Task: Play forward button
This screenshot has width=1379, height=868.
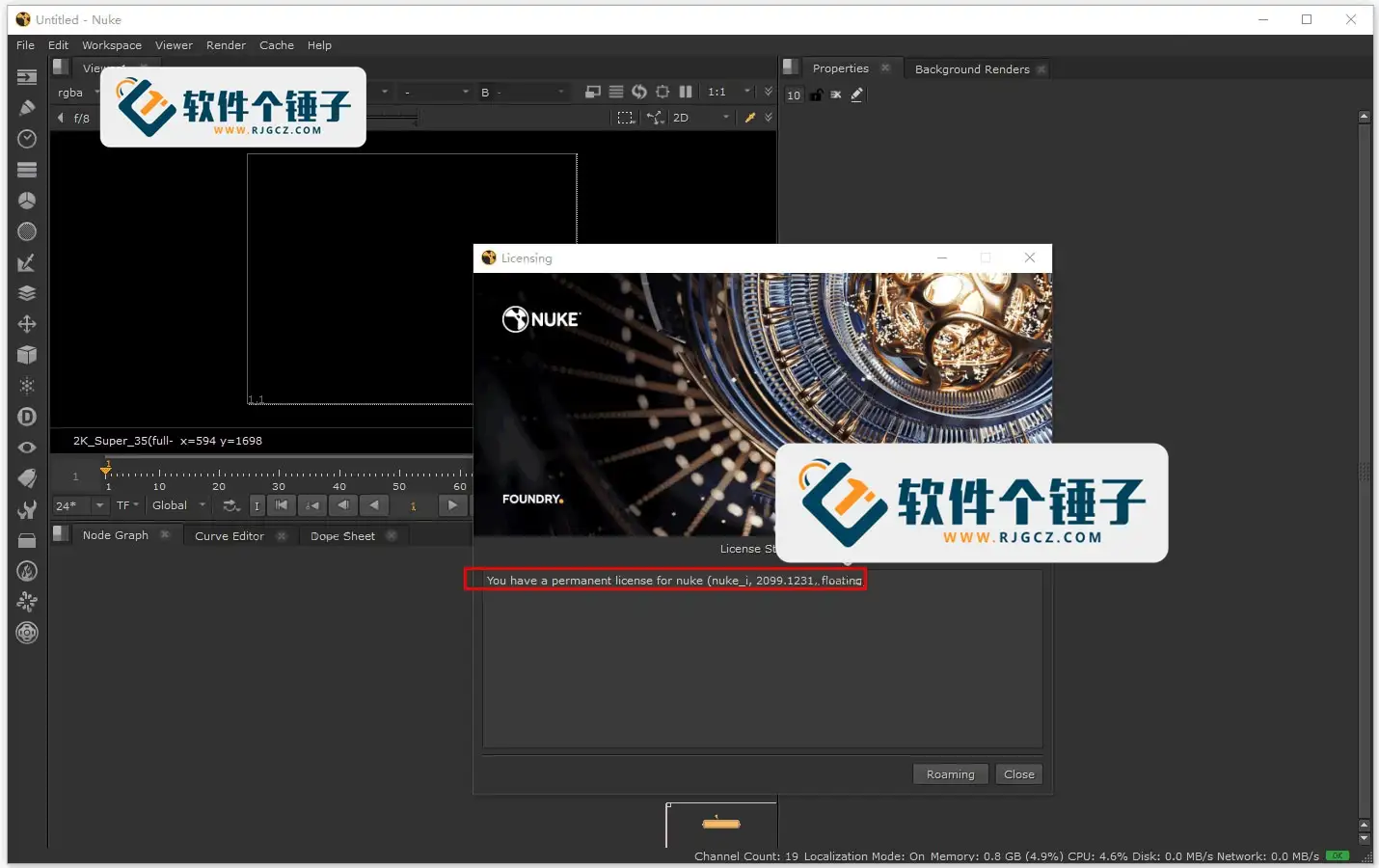Action: click(x=452, y=505)
